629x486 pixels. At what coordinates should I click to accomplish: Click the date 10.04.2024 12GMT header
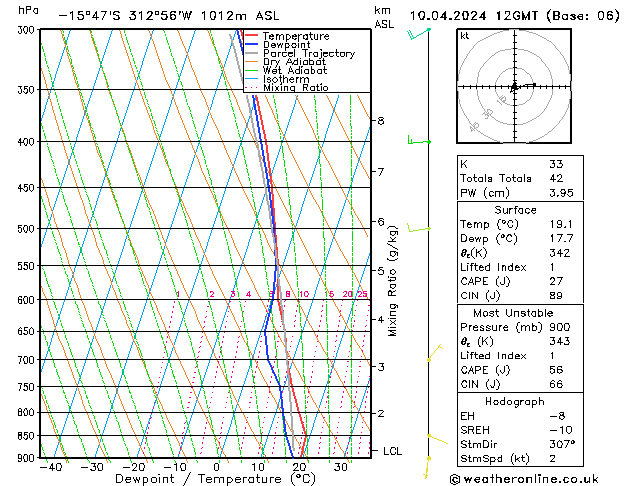click(x=515, y=16)
